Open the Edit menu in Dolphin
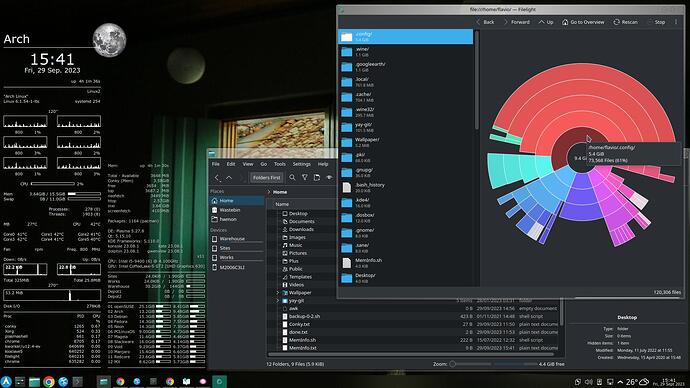Viewport: 690px width, 388px height. 231,164
